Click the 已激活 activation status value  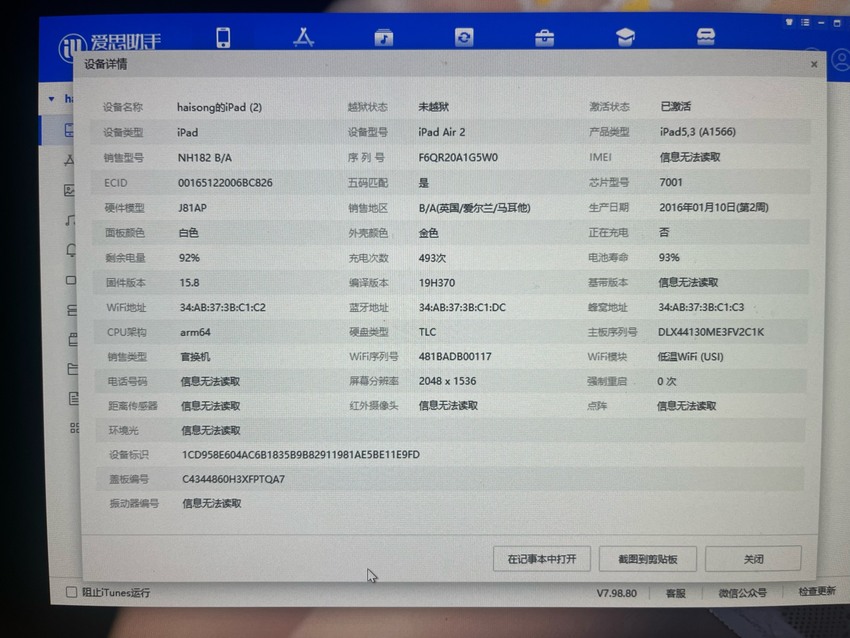click(675, 106)
